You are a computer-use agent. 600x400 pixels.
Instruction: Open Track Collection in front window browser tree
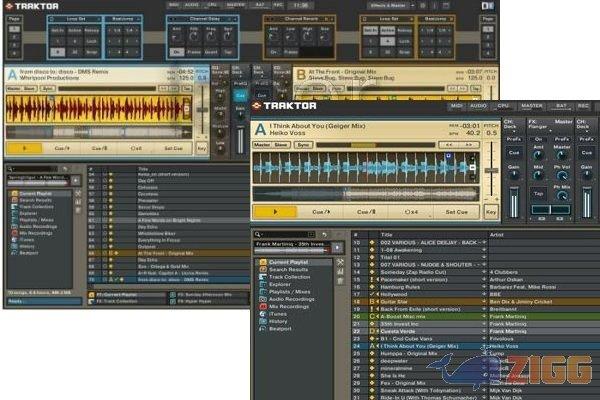pyautogui.click(x=289, y=277)
